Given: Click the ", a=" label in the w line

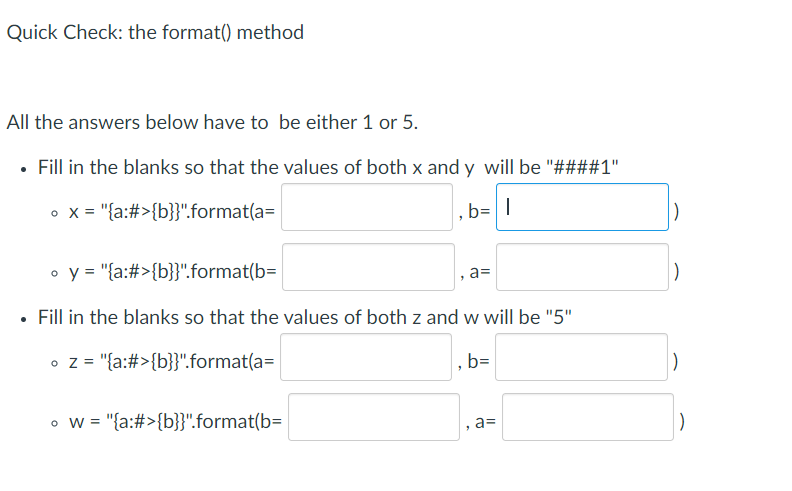Looking at the screenshot, I should (x=481, y=421).
